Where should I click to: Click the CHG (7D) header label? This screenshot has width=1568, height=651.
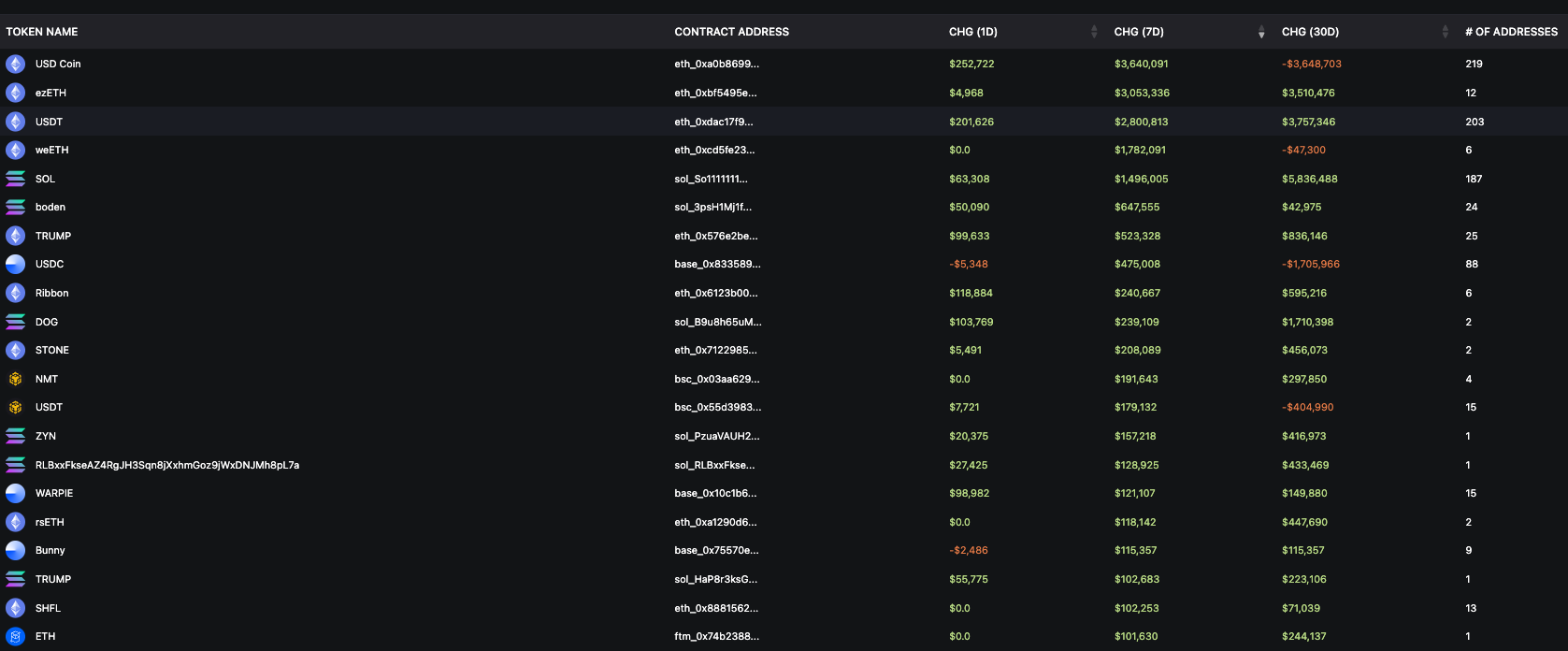1139,32
